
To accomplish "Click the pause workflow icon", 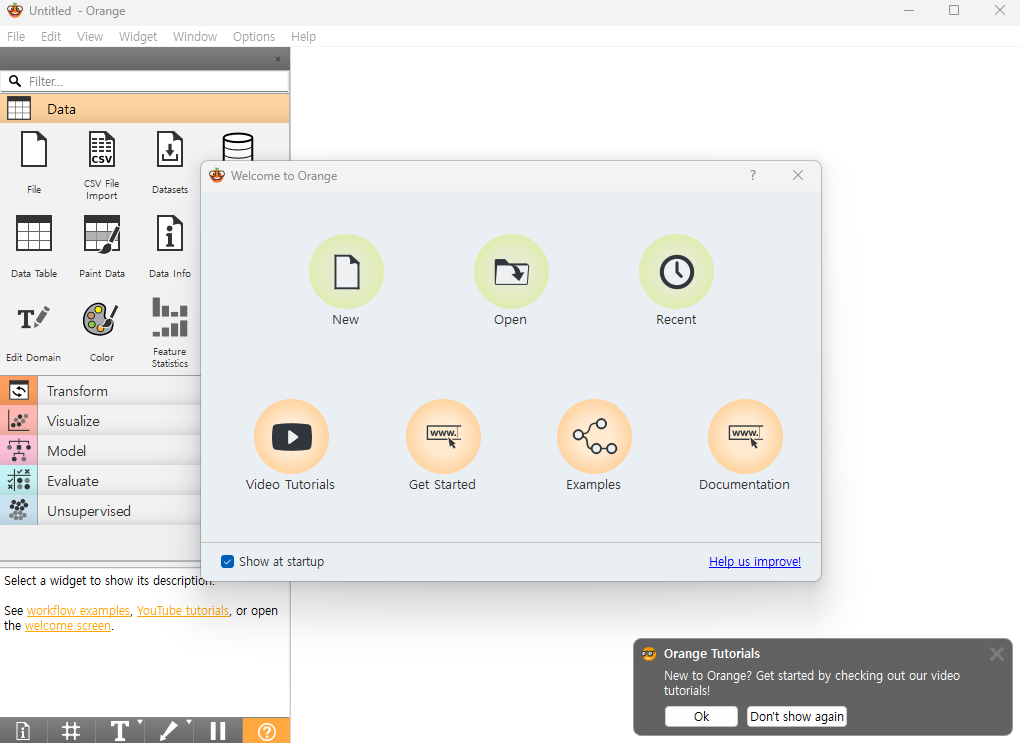I will 218,731.
